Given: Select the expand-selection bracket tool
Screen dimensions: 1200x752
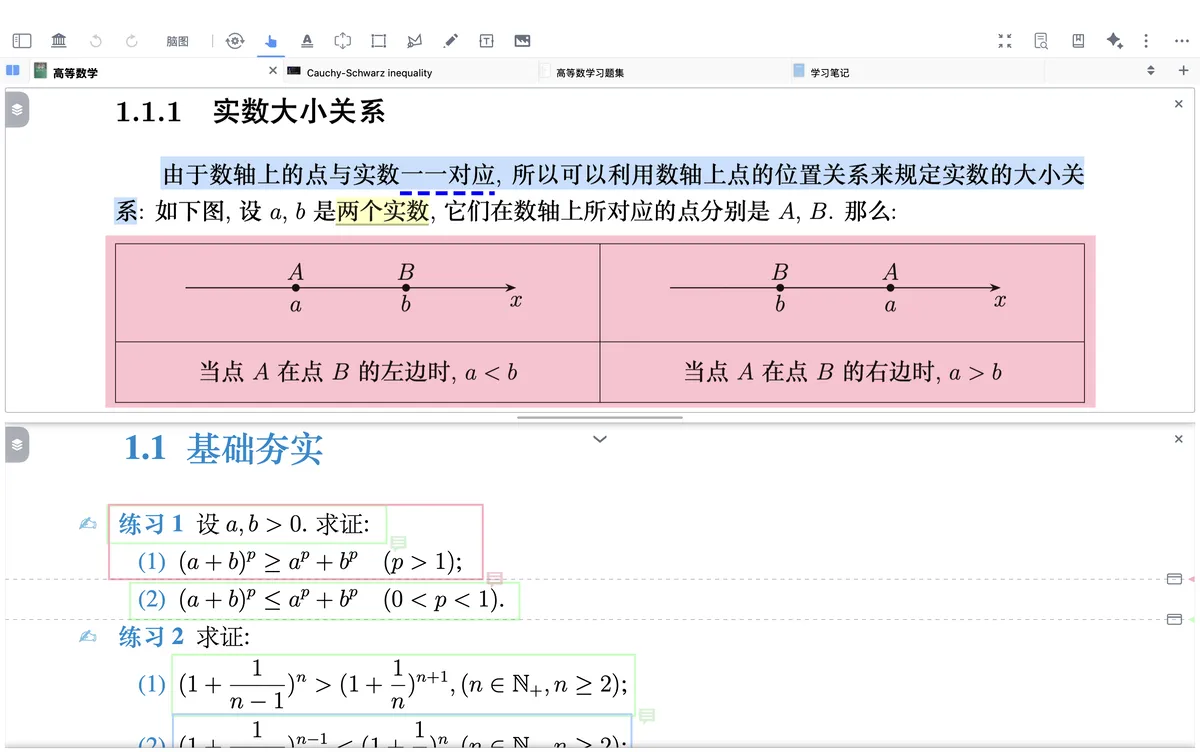Looking at the screenshot, I should coord(343,41).
